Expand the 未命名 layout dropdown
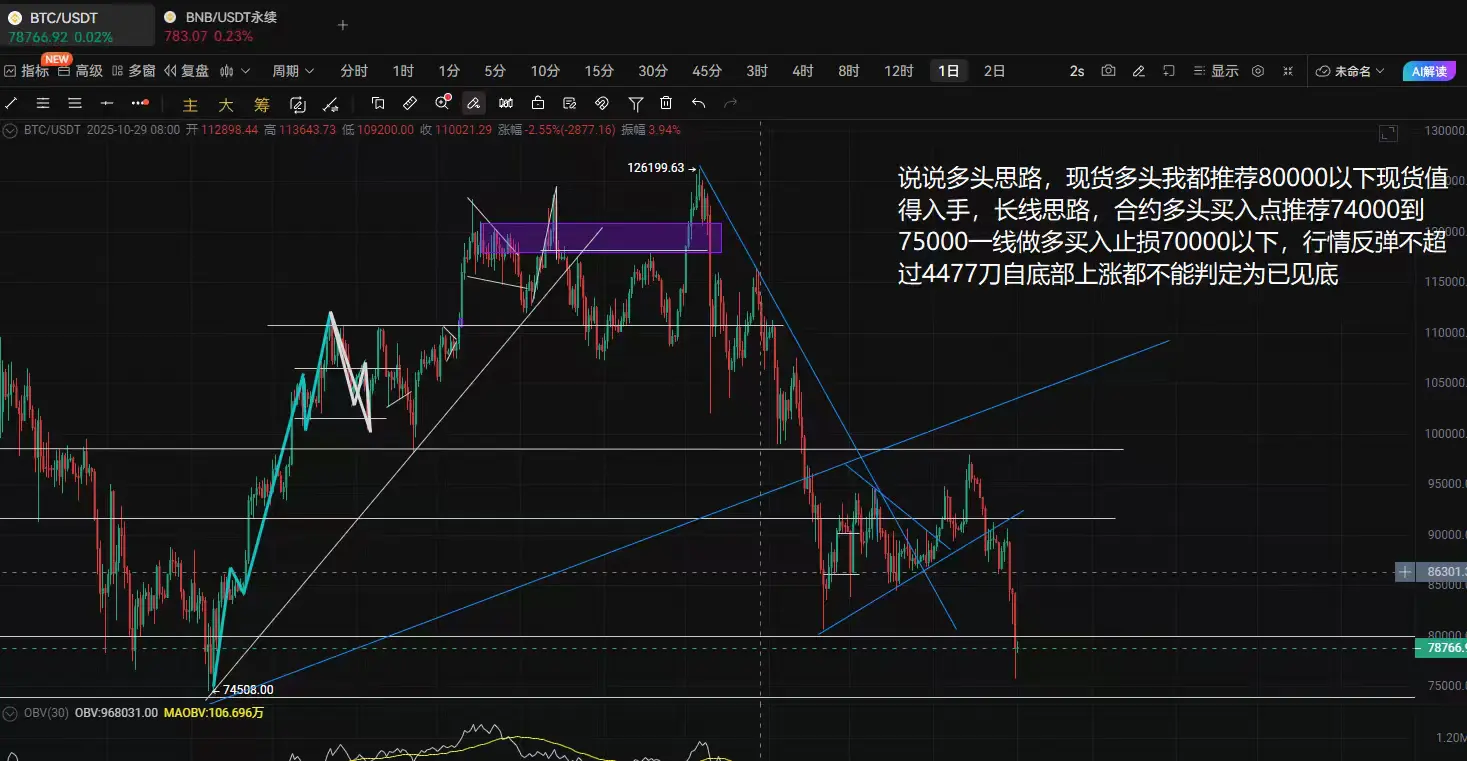The height and width of the screenshot is (761, 1467). (1351, 71)
